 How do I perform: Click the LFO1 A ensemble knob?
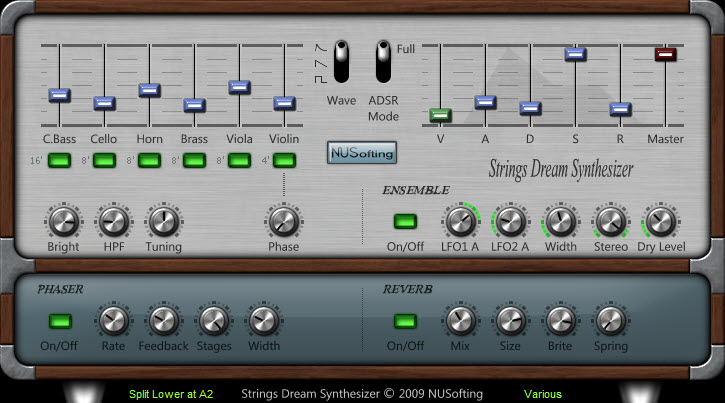(461, 221)
